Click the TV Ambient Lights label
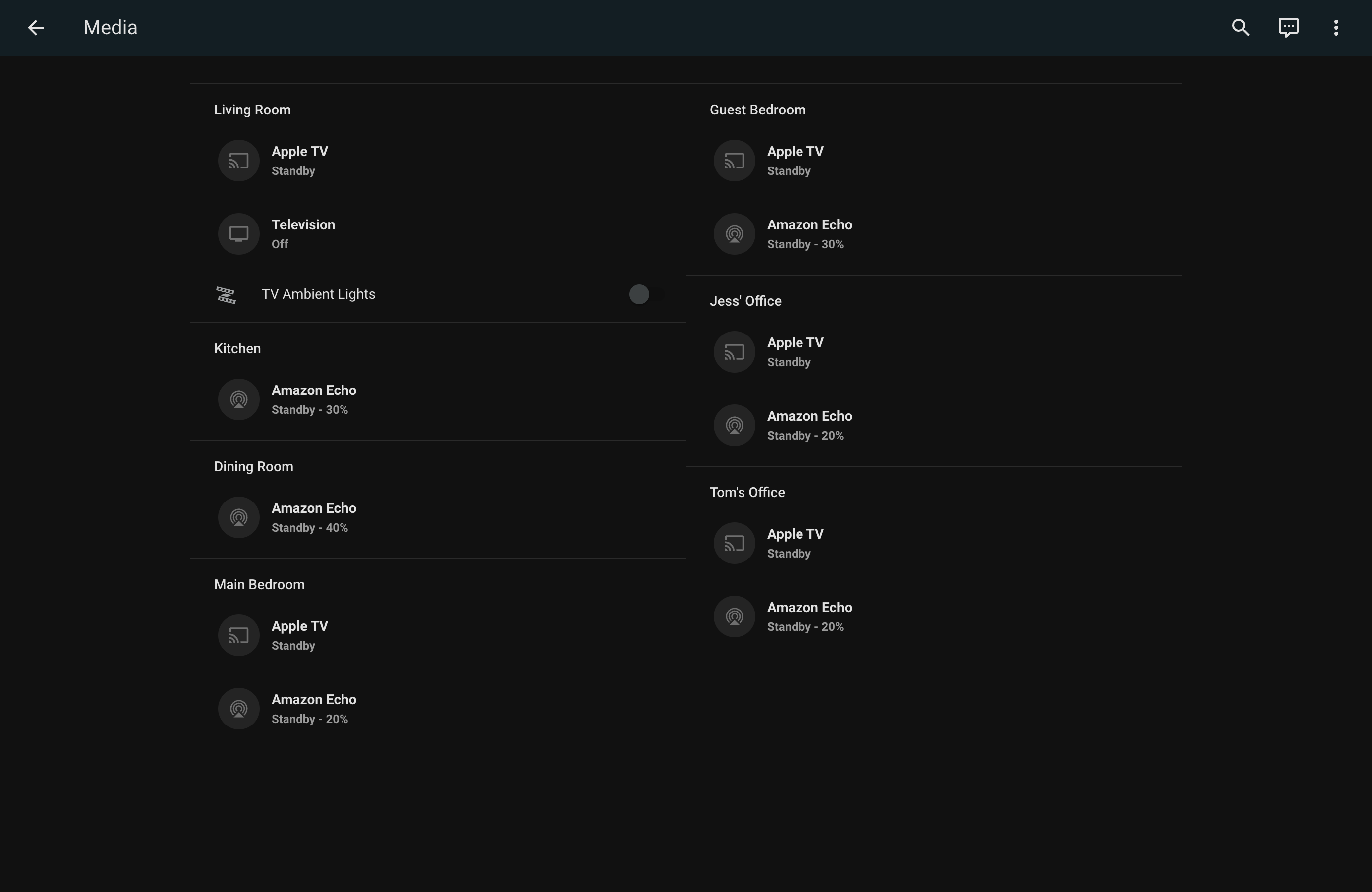Screen dimensions: 1372x892 [318, 294]
